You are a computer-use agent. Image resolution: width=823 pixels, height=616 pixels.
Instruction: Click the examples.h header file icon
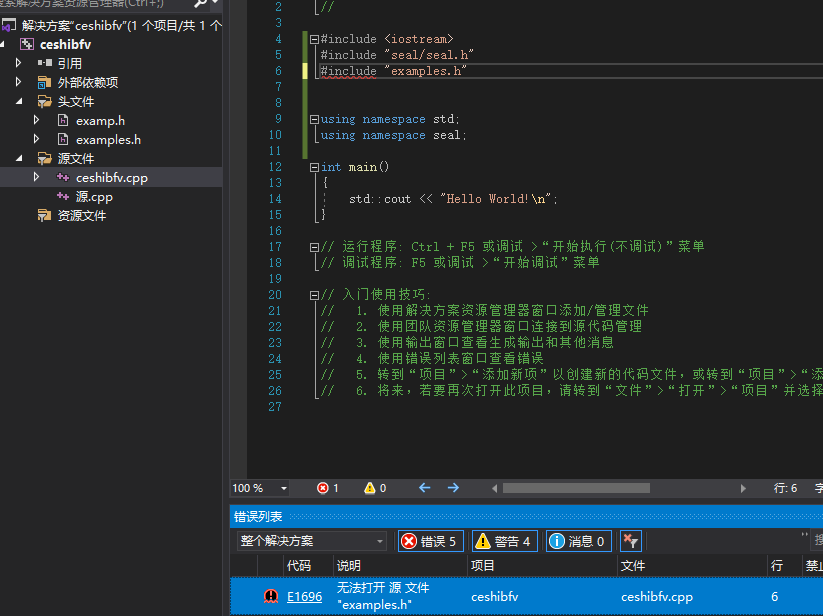point(63,140)
